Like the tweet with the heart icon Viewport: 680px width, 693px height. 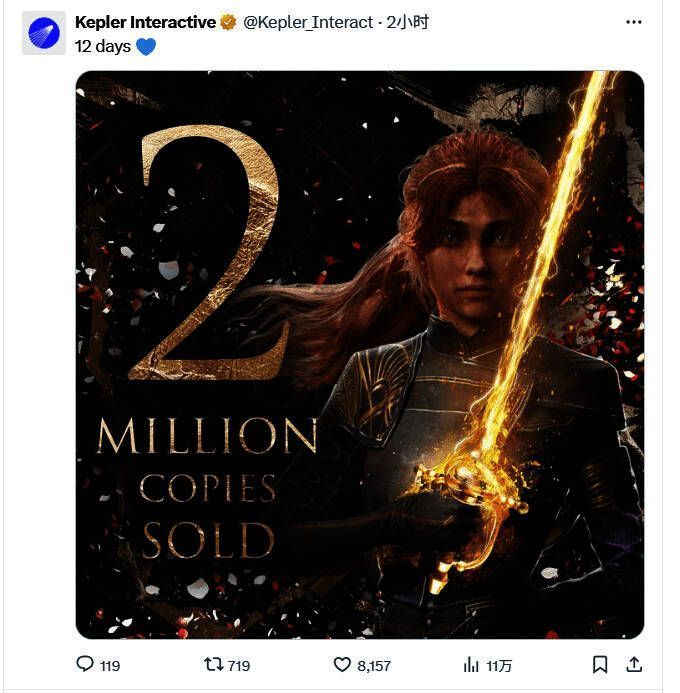(342, 664)
